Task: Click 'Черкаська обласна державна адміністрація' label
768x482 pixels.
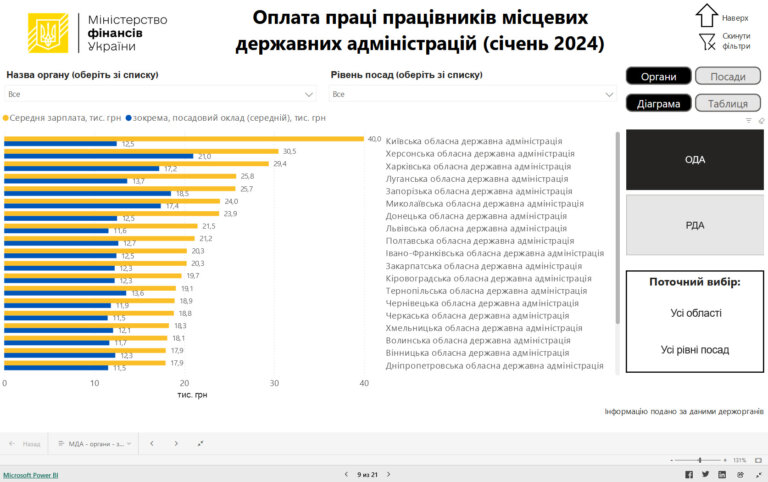Action: coord(477,315)
